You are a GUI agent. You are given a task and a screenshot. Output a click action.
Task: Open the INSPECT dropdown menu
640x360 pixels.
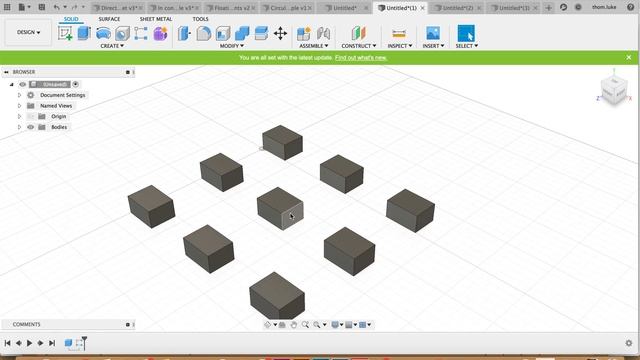click(400, 46)
